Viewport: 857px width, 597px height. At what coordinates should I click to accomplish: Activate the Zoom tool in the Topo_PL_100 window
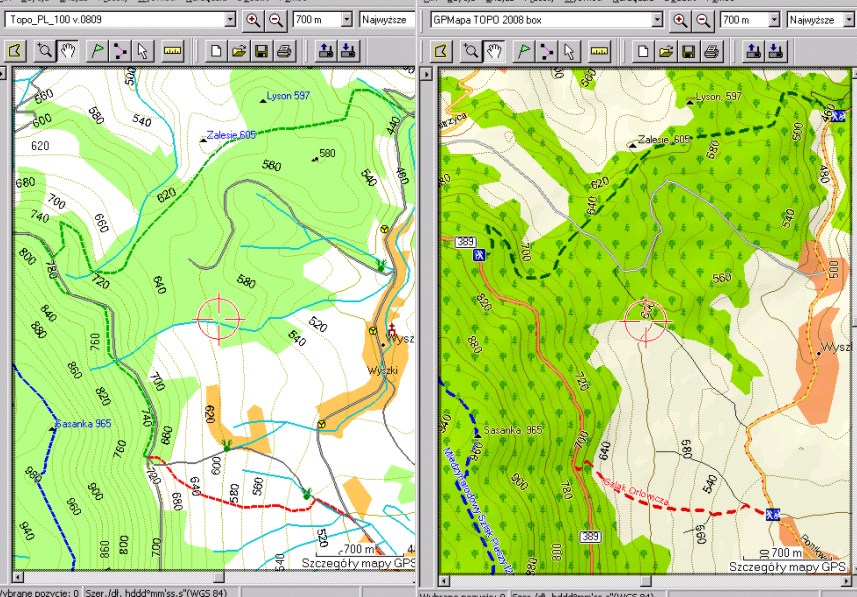pyautogui.click(x=44, y=51)
